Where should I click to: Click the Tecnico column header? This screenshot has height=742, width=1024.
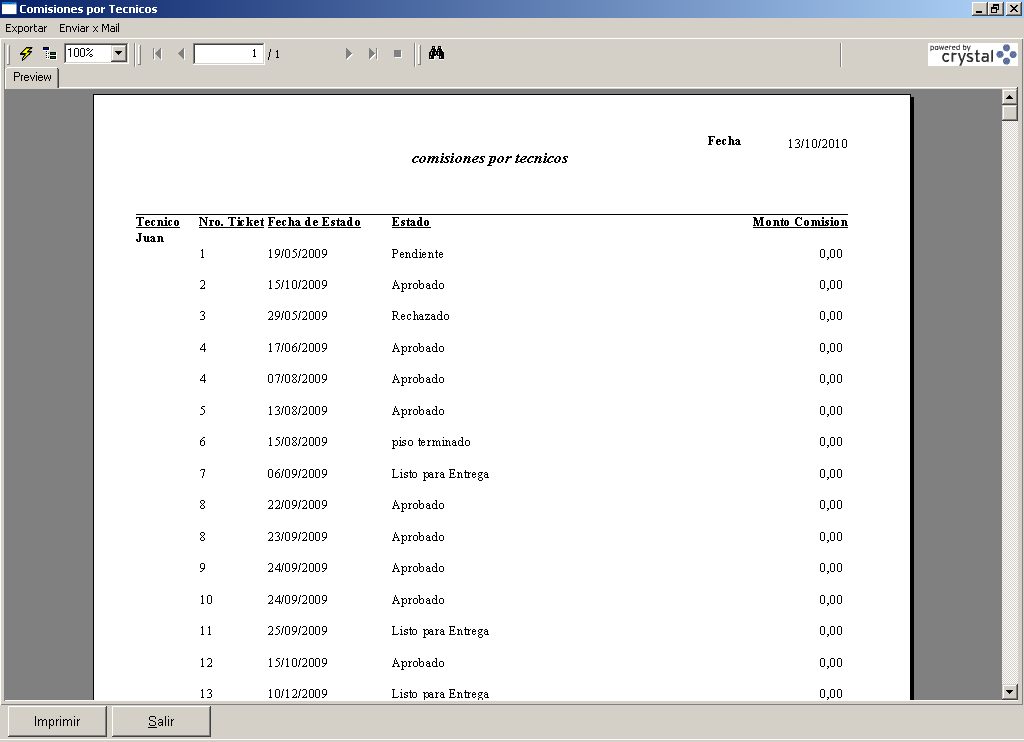[157, 222]
